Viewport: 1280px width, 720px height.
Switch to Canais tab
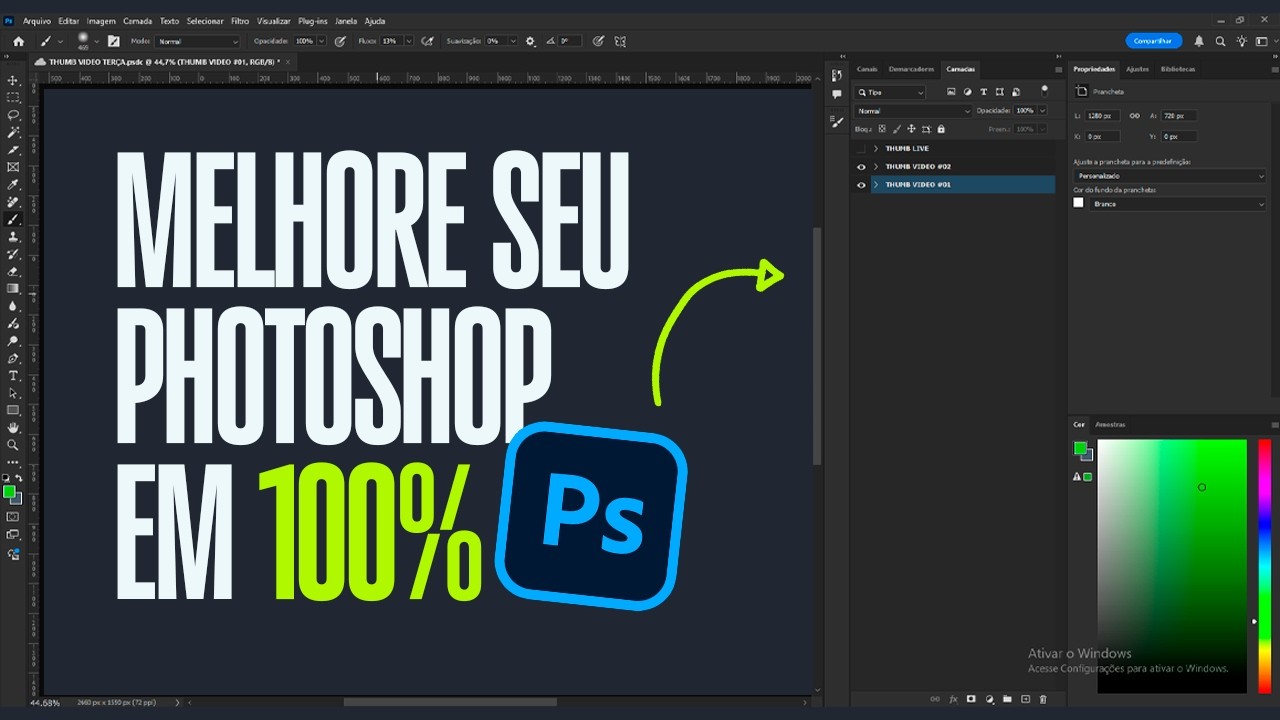[867, 69]
